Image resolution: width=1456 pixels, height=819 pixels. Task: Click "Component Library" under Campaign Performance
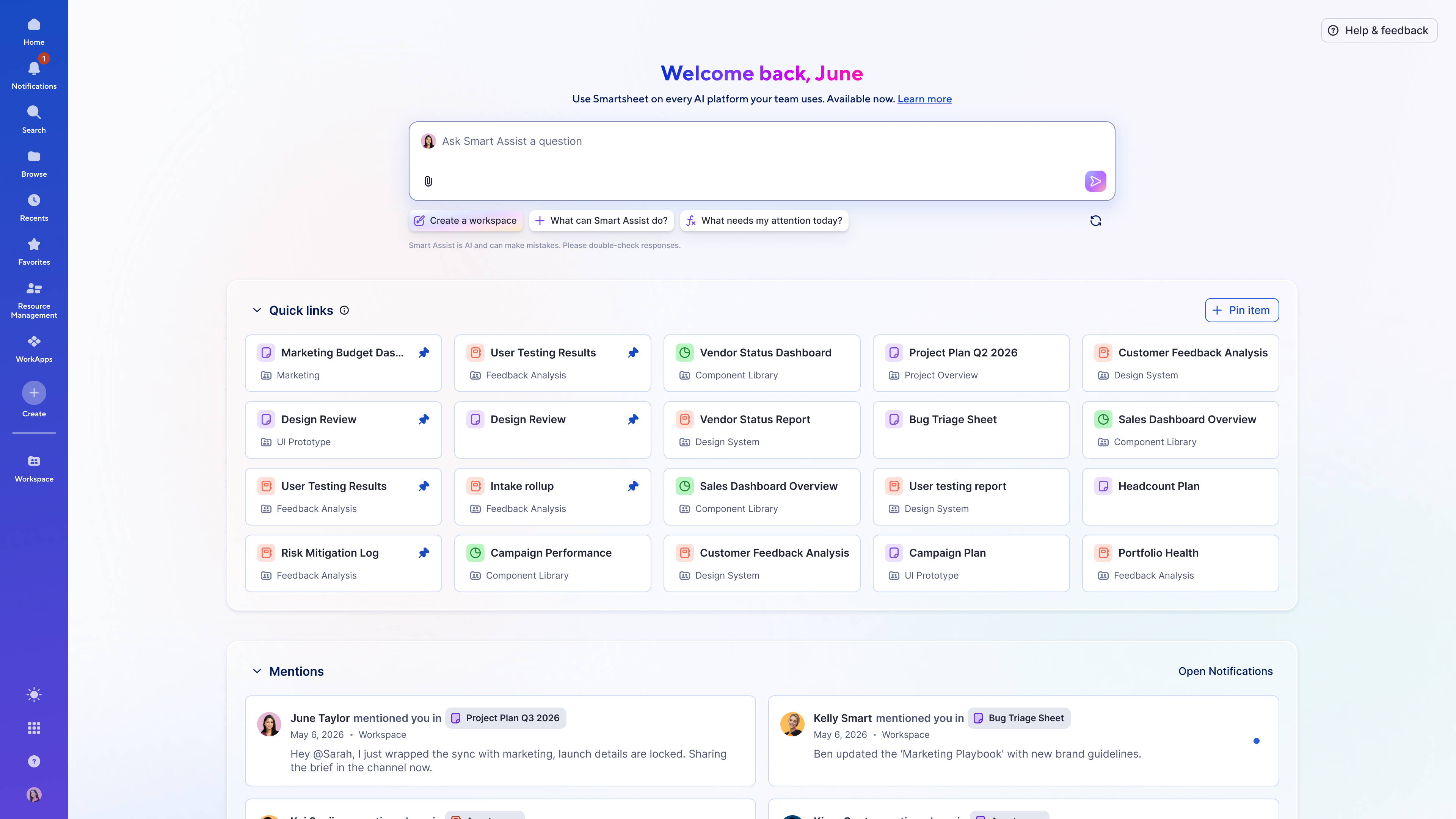click(x=527, y=576)
